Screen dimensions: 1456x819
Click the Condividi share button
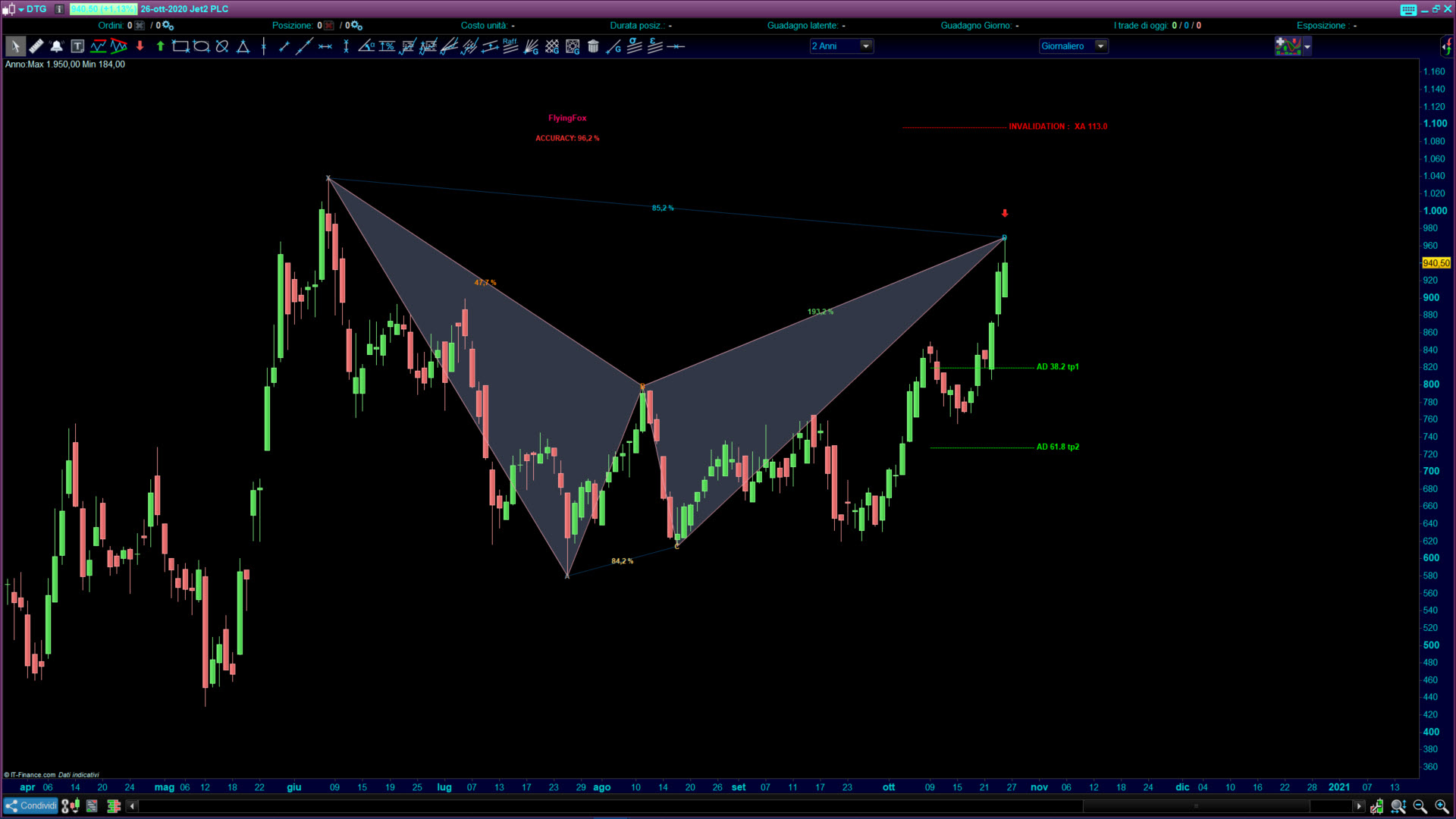pos(31,805)
